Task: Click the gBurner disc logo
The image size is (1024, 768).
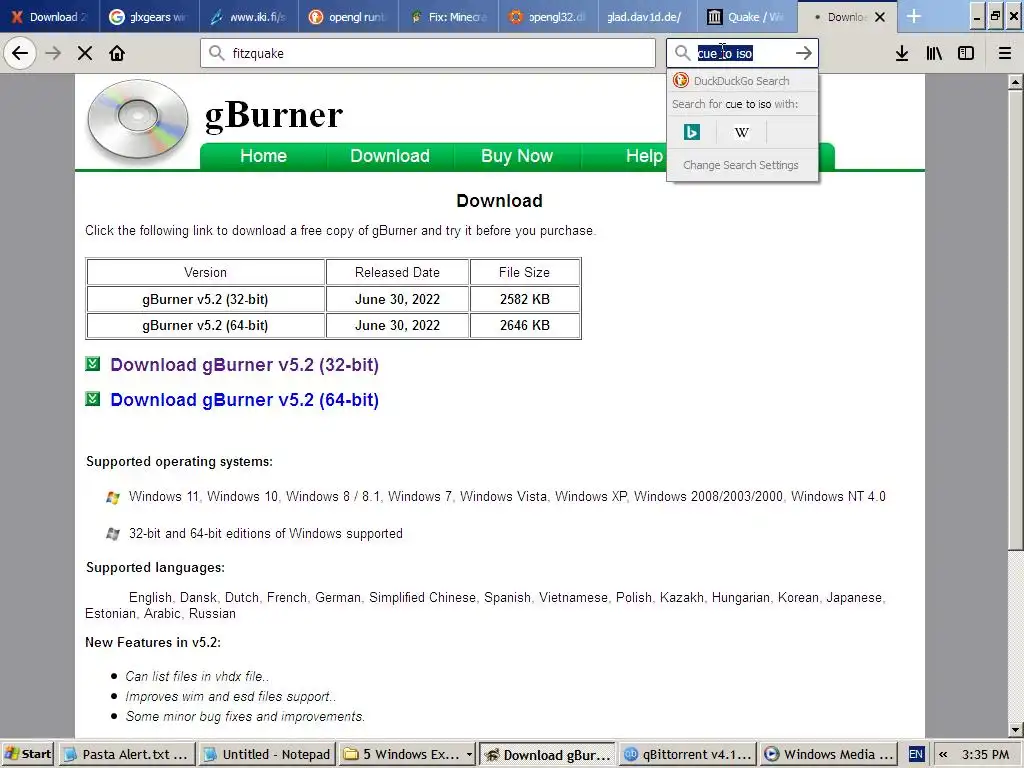Action: click(x=138, y=121)
